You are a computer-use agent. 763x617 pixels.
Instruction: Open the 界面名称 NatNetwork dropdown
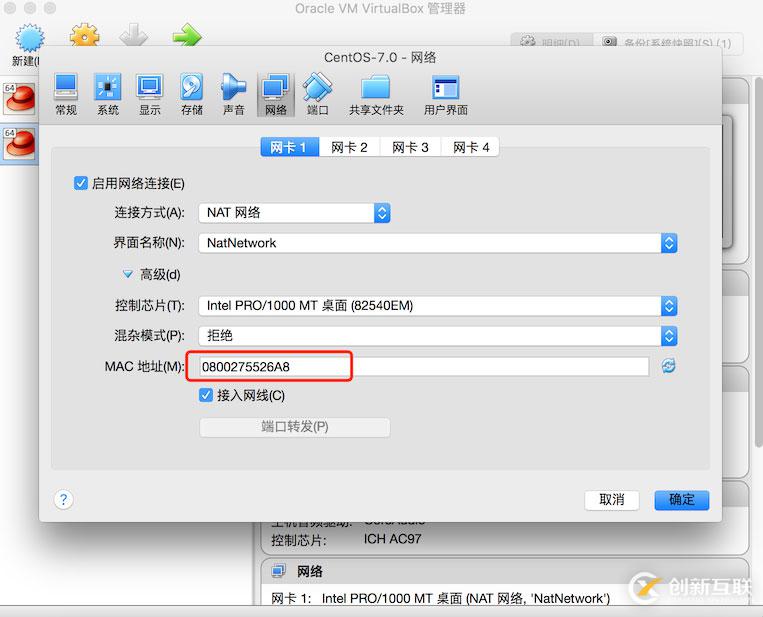click(437, 243)
